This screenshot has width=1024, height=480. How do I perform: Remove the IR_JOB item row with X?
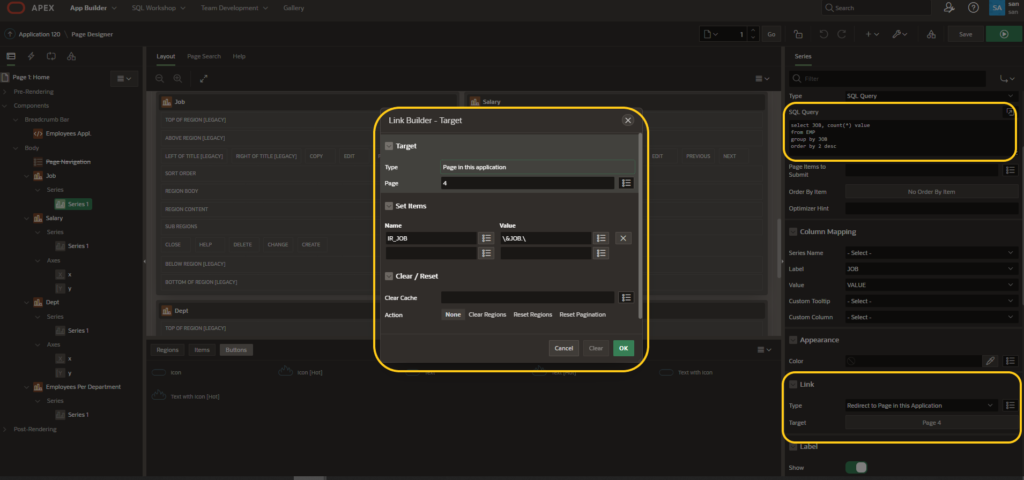[622, 238]
